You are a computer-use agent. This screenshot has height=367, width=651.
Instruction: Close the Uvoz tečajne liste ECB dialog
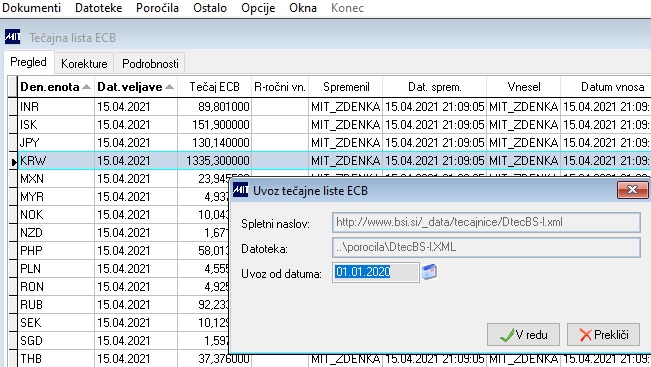pos(632,190)
